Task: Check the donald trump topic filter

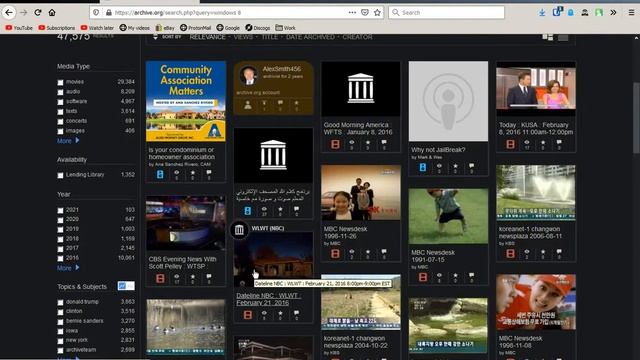Action: click(60, 302)
